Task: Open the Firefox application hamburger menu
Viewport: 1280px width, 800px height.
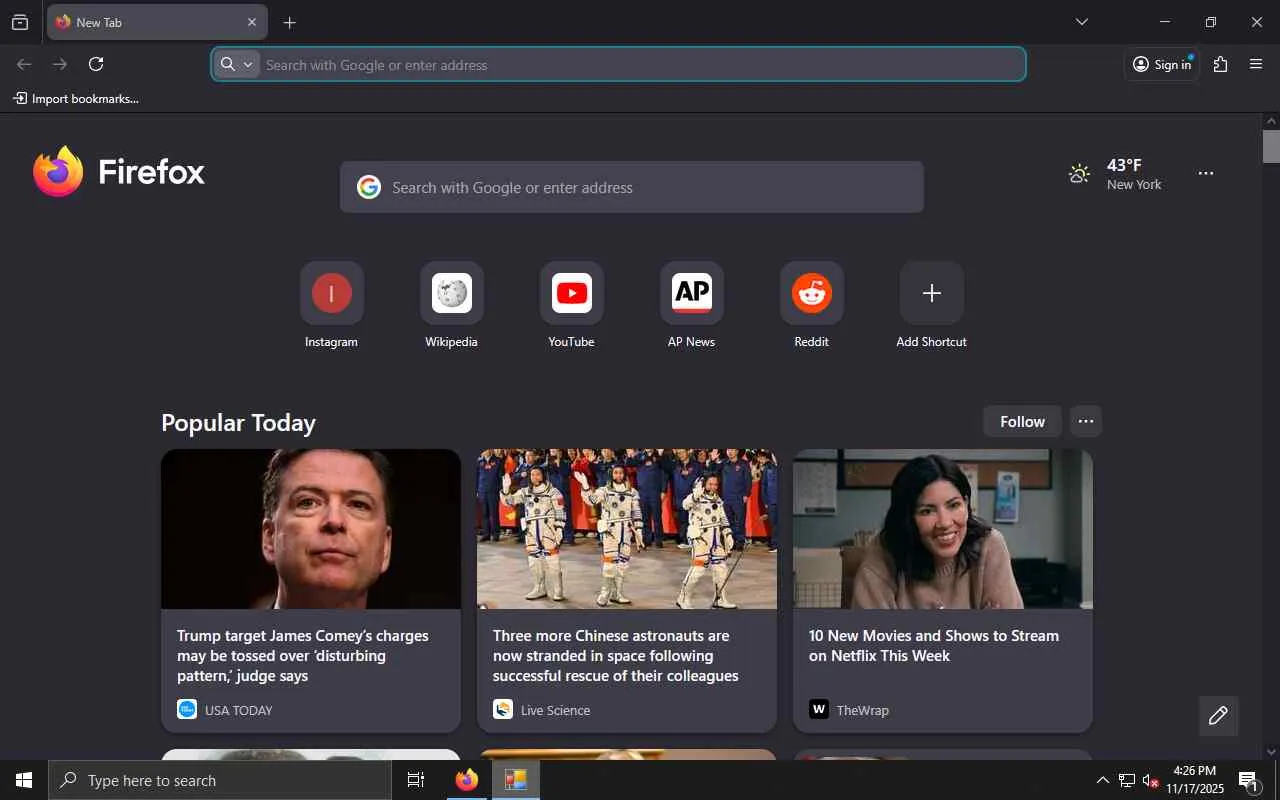Action: (x=1257, y=64)
